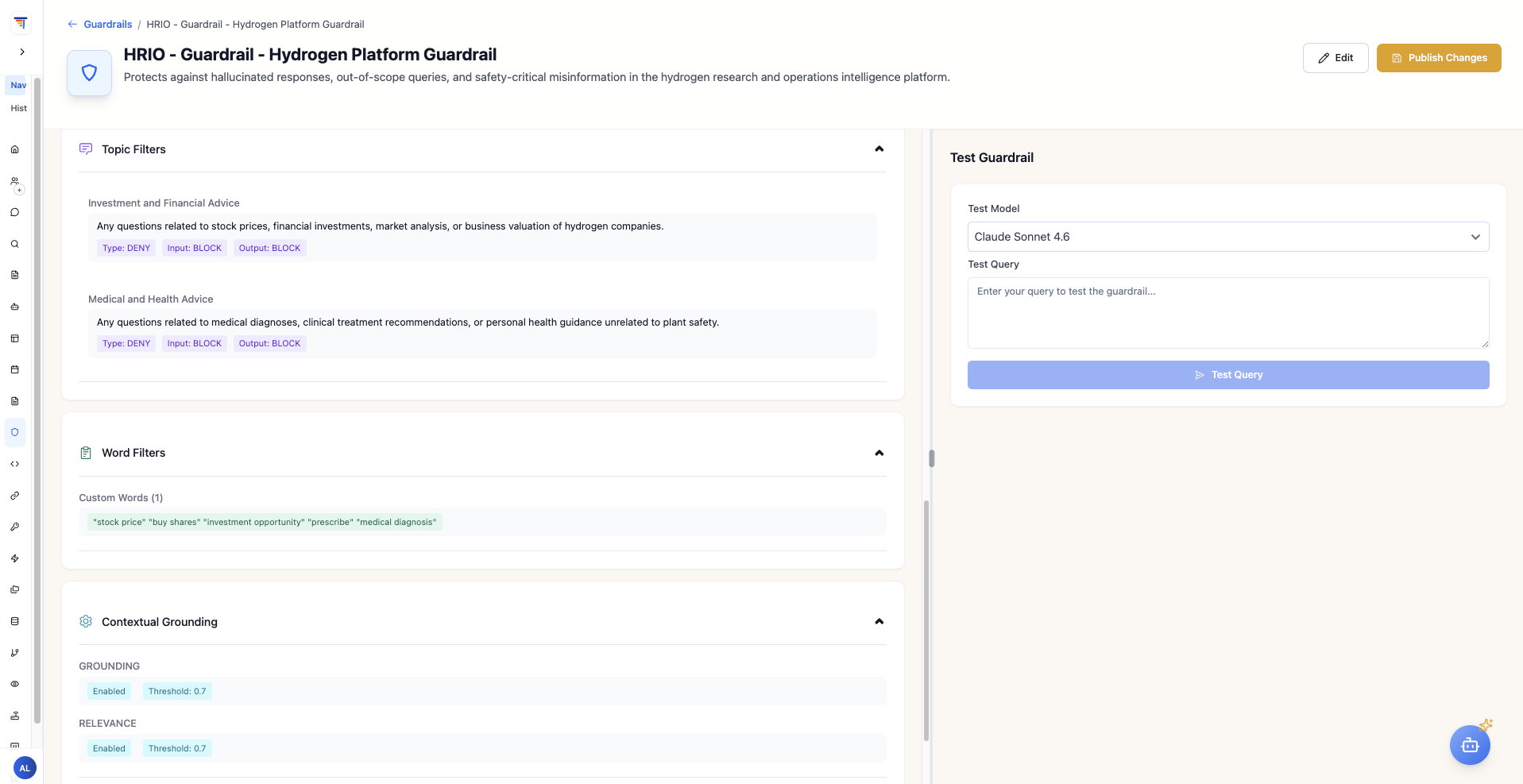Click Publish Changes button
Screen dimensions: 1523x784
[x=1439, y=58]
